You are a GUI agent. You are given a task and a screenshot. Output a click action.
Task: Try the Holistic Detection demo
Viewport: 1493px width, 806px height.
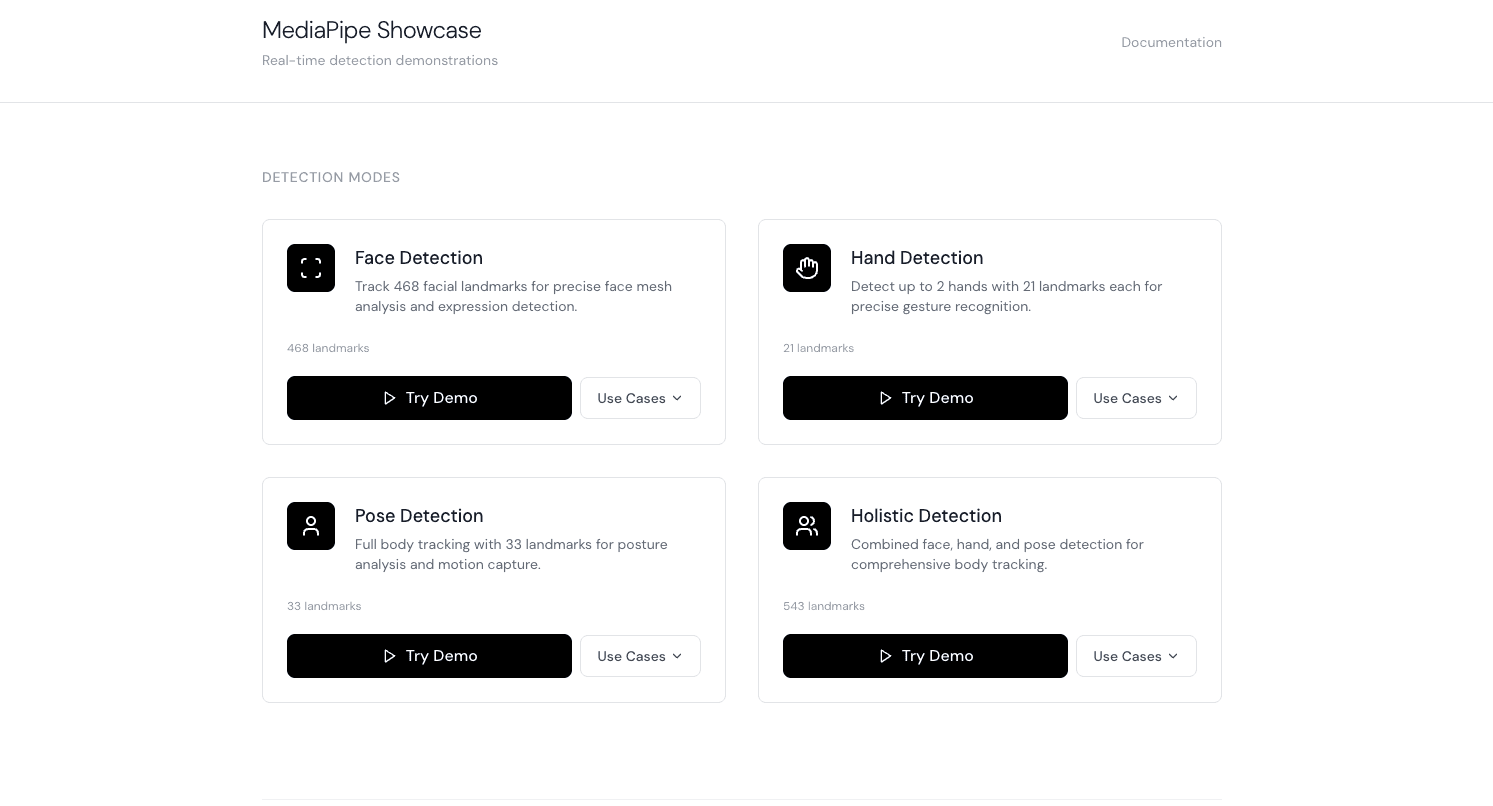925,656
